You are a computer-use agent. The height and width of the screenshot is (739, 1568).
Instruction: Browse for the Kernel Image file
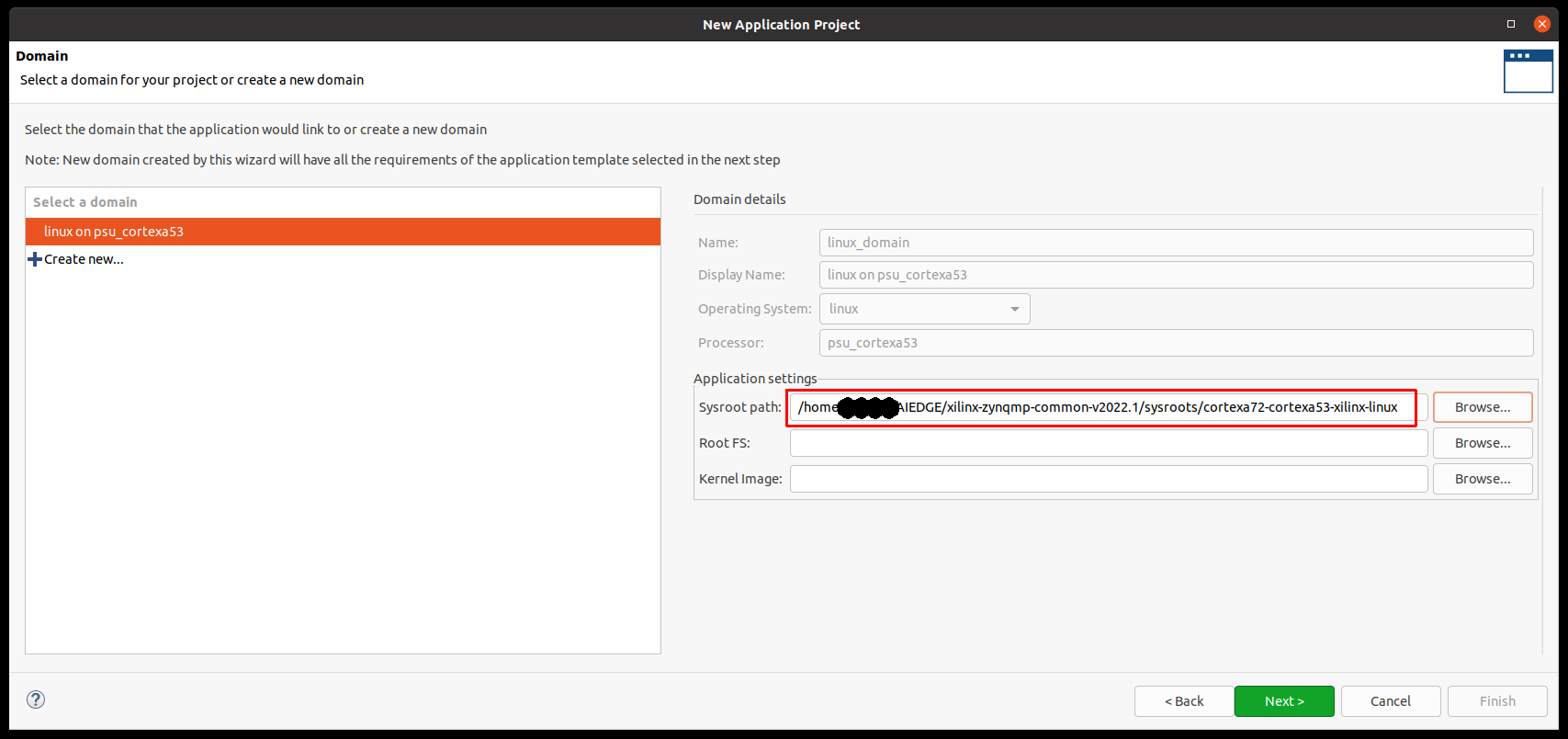[1483, 479]
